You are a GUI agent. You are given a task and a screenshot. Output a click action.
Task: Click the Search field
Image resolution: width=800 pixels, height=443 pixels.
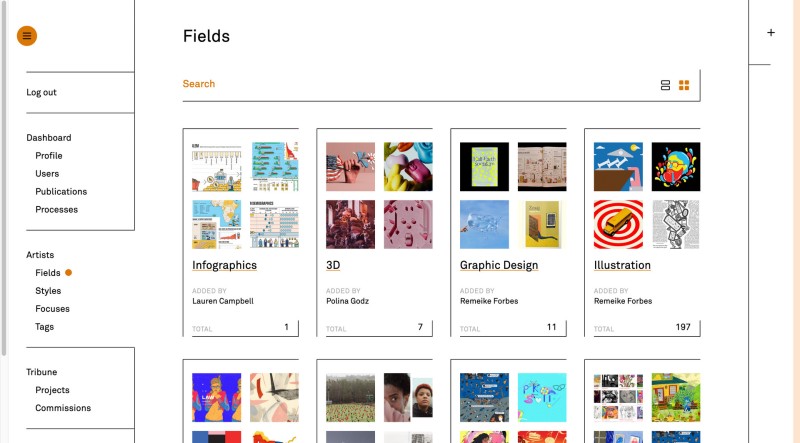tap(400, 84)
